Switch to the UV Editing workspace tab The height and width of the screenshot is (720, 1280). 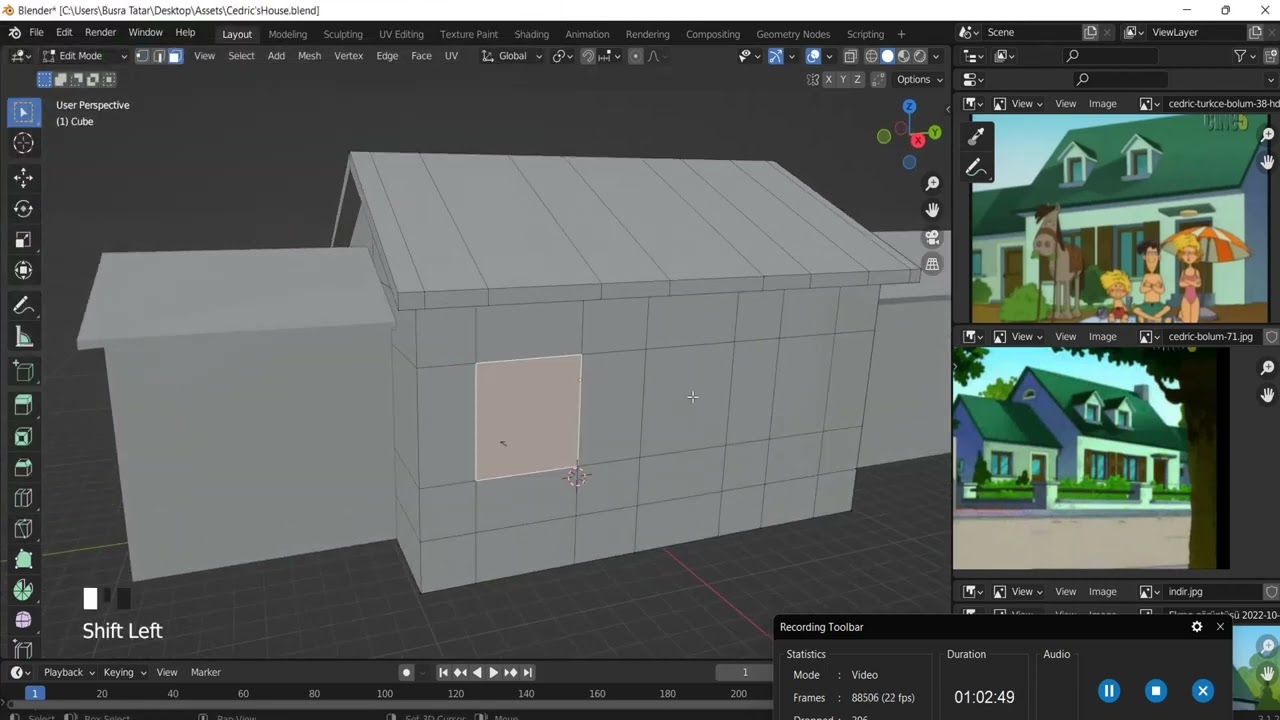(401, 34)
